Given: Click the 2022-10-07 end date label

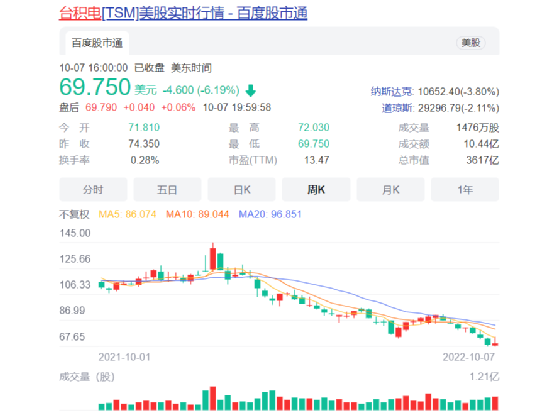Looking at the screenshot, I should click(469, 357).
